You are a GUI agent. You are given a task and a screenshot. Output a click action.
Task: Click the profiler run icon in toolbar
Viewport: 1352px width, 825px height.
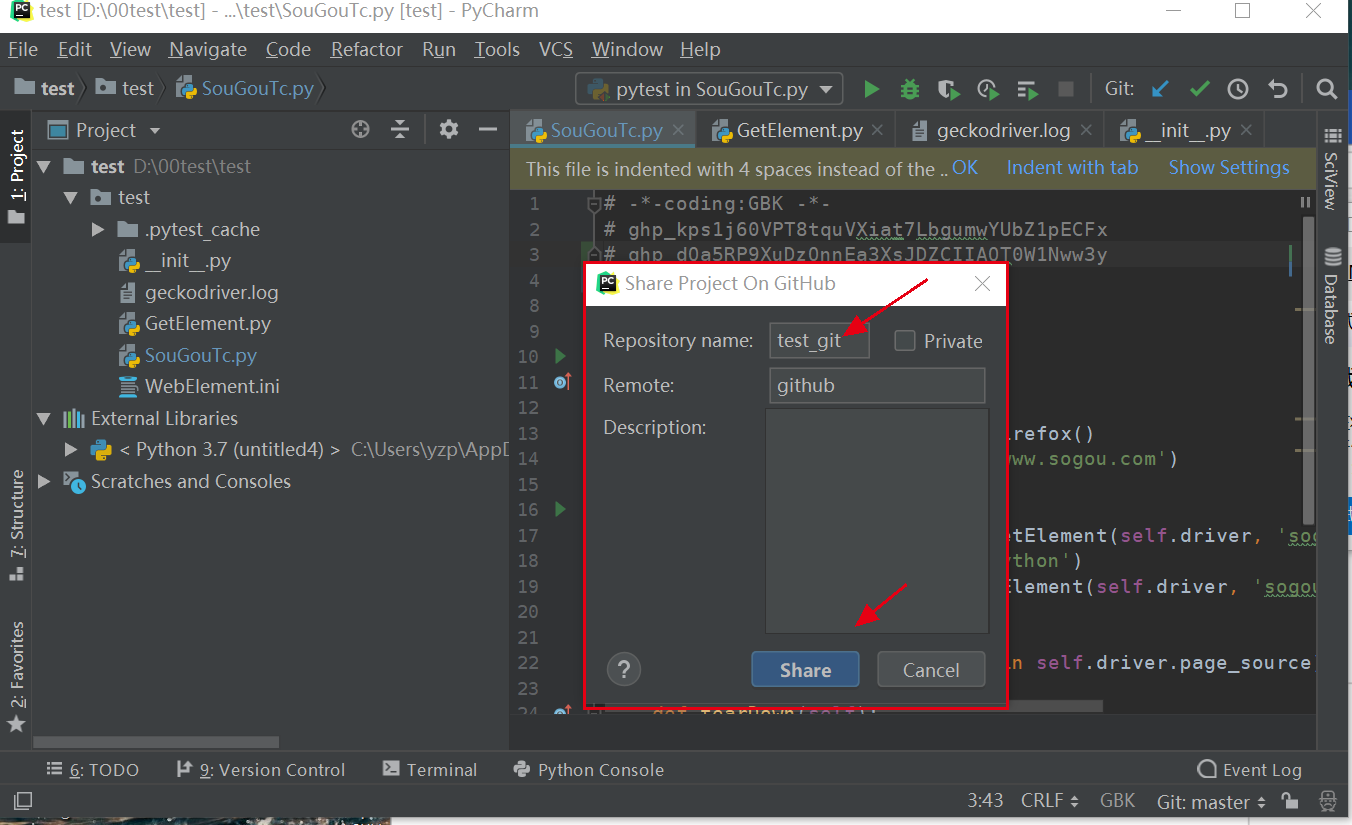click(x=988, y=89)
